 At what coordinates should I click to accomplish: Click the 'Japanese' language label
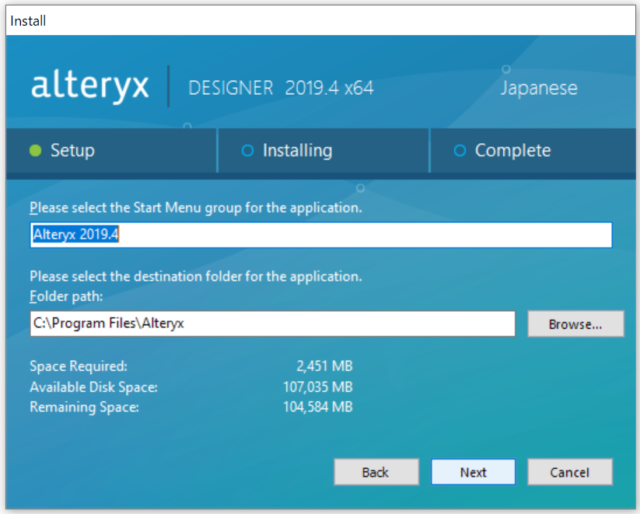(539, 88)
